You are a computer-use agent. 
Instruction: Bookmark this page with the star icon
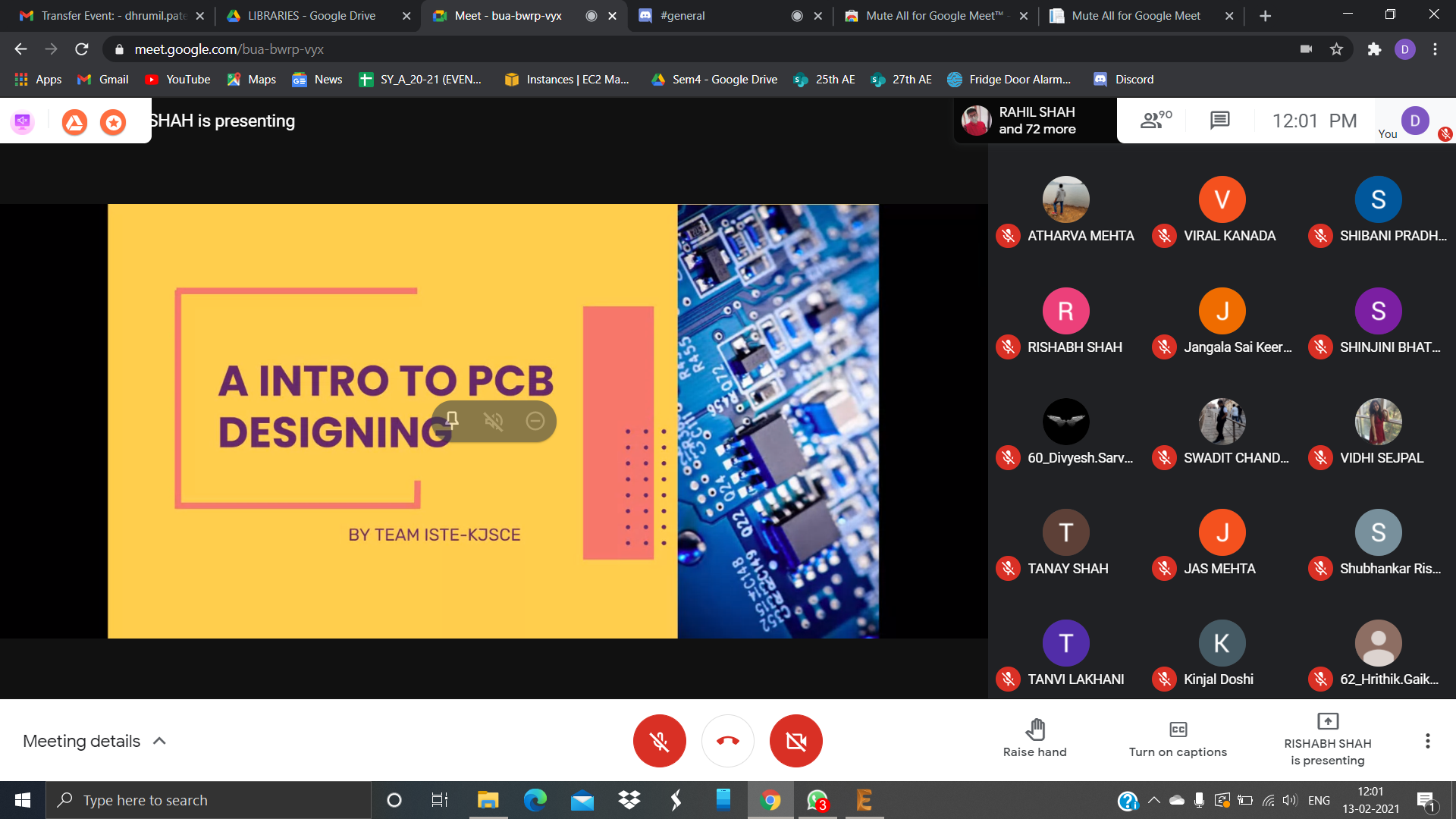point(1336,49)
